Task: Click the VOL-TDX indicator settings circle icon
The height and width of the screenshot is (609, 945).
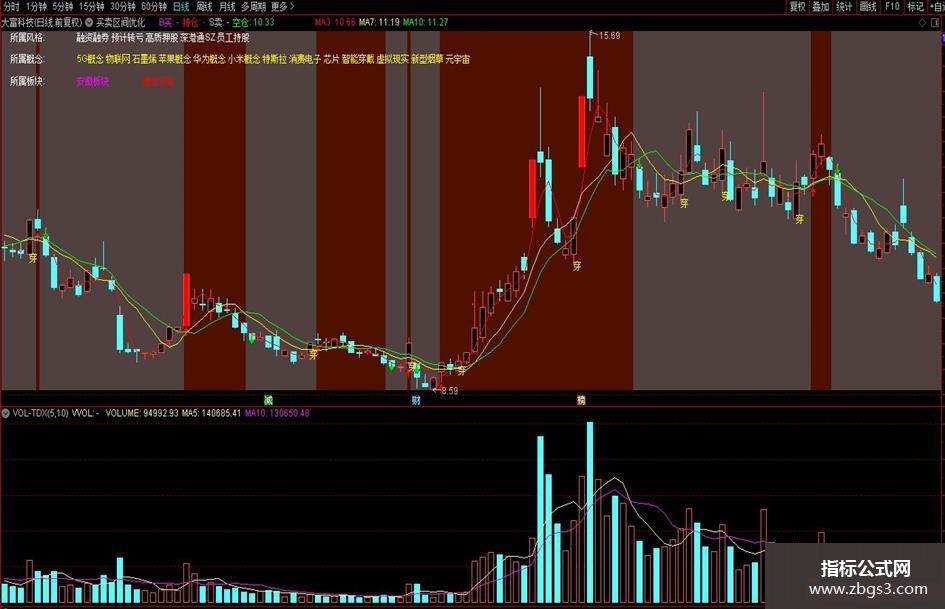Action: coord(6,413)
